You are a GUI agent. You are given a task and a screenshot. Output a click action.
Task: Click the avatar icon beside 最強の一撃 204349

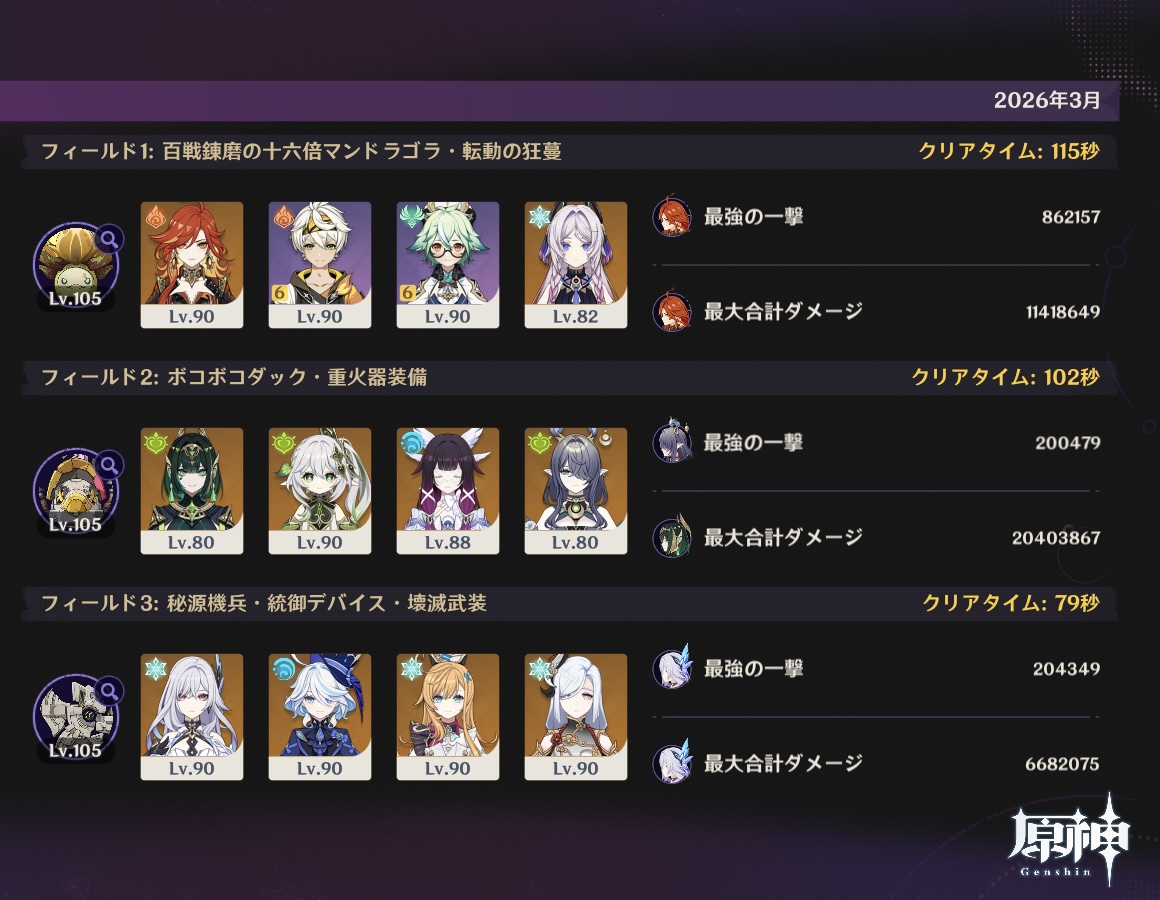tap(672, 669)
